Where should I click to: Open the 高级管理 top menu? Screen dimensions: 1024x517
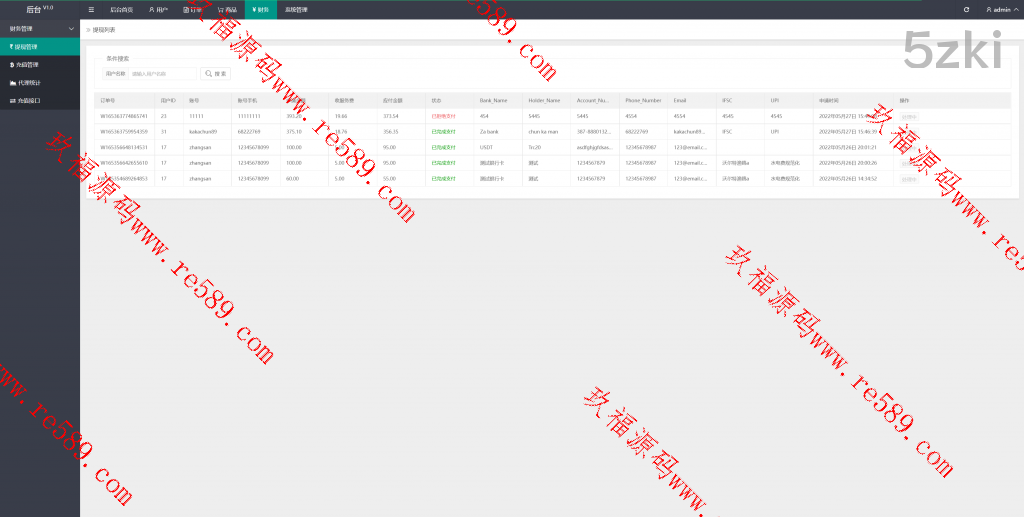(x=296, y=9)
